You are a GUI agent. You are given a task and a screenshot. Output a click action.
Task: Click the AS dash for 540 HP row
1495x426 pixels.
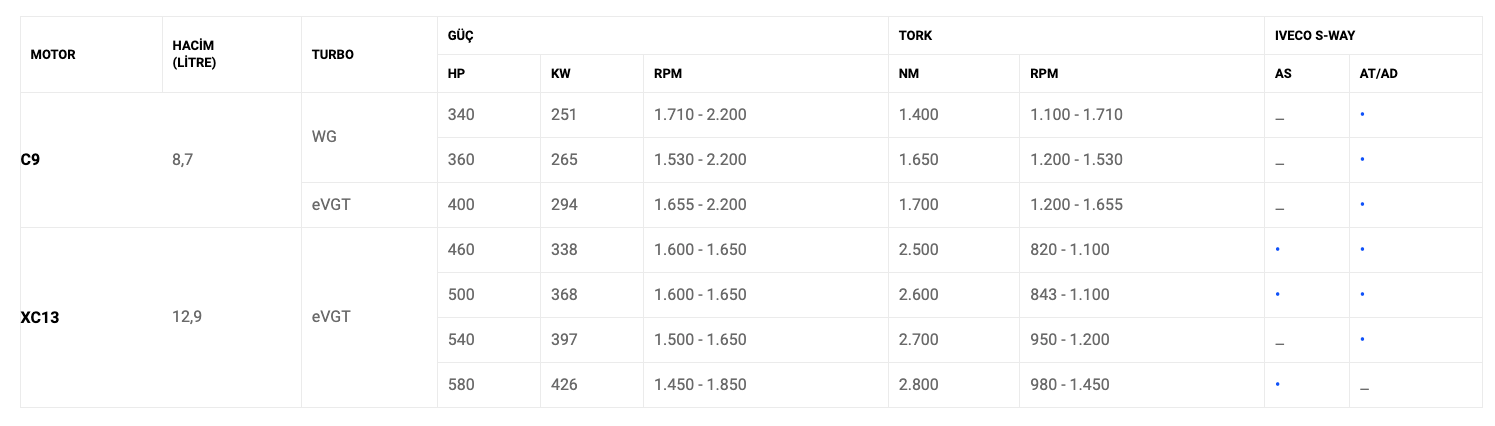point(1279,343)
